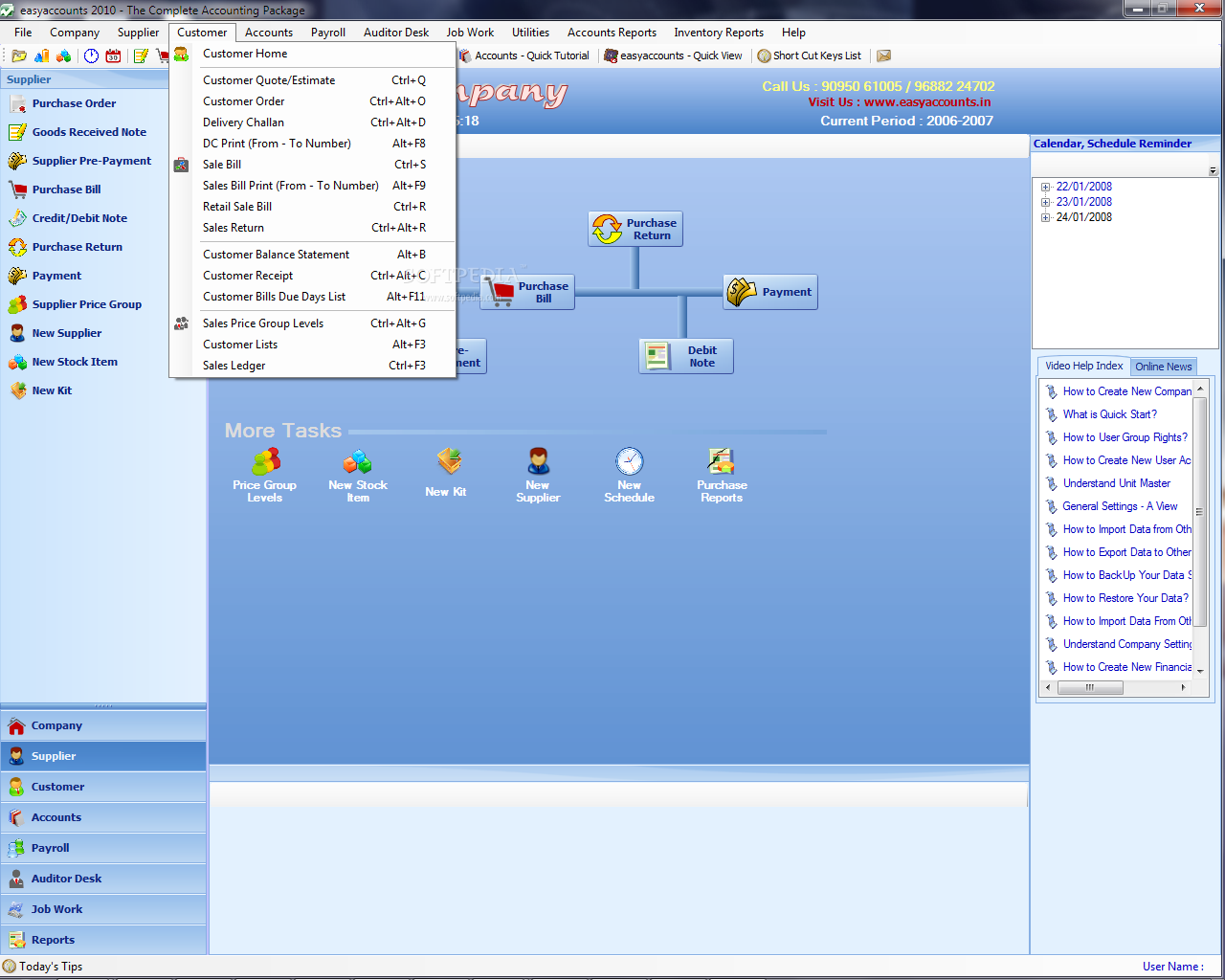Switch to the Online News tab
Screen dimensions: 1225x980
[x=1163, y=367]
